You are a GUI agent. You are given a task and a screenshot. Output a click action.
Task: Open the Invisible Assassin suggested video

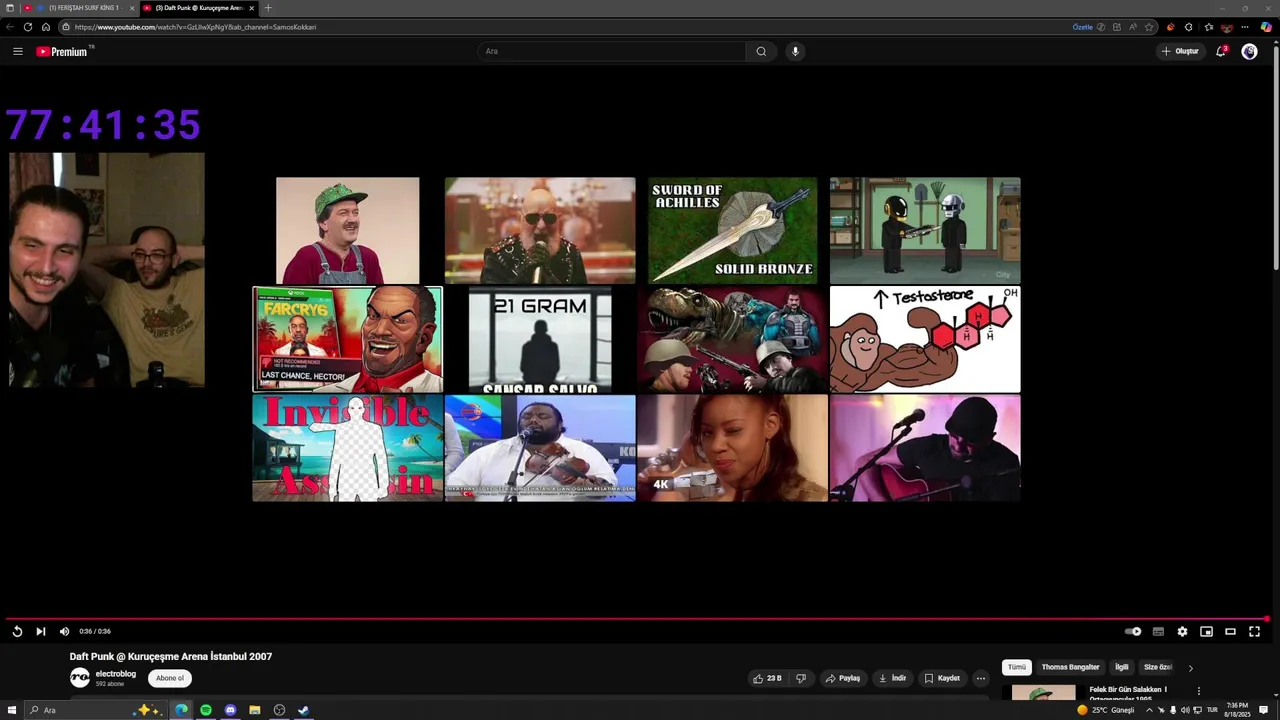(347, 448)
